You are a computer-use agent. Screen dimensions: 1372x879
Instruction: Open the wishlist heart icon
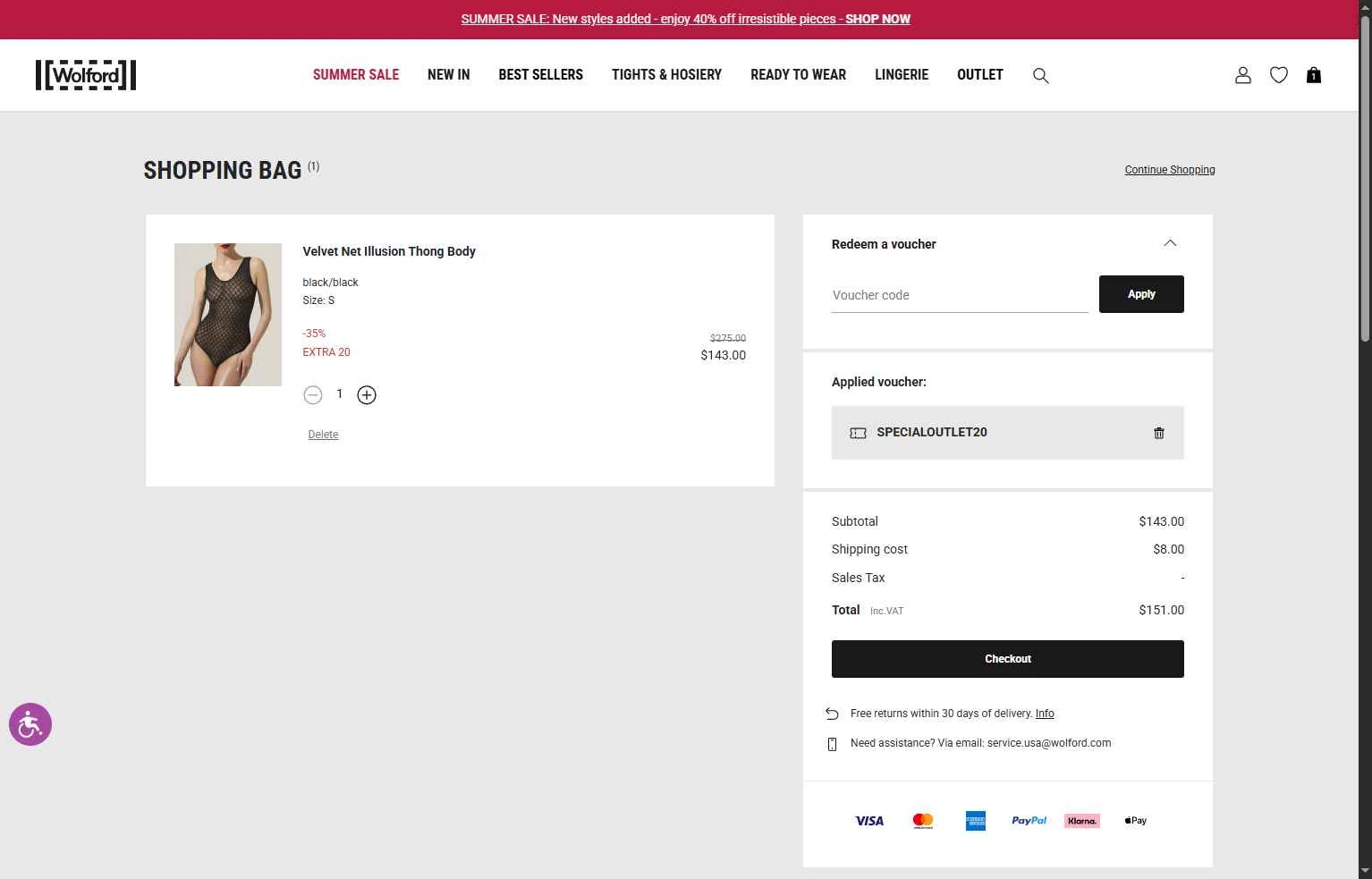[1279, 75]
